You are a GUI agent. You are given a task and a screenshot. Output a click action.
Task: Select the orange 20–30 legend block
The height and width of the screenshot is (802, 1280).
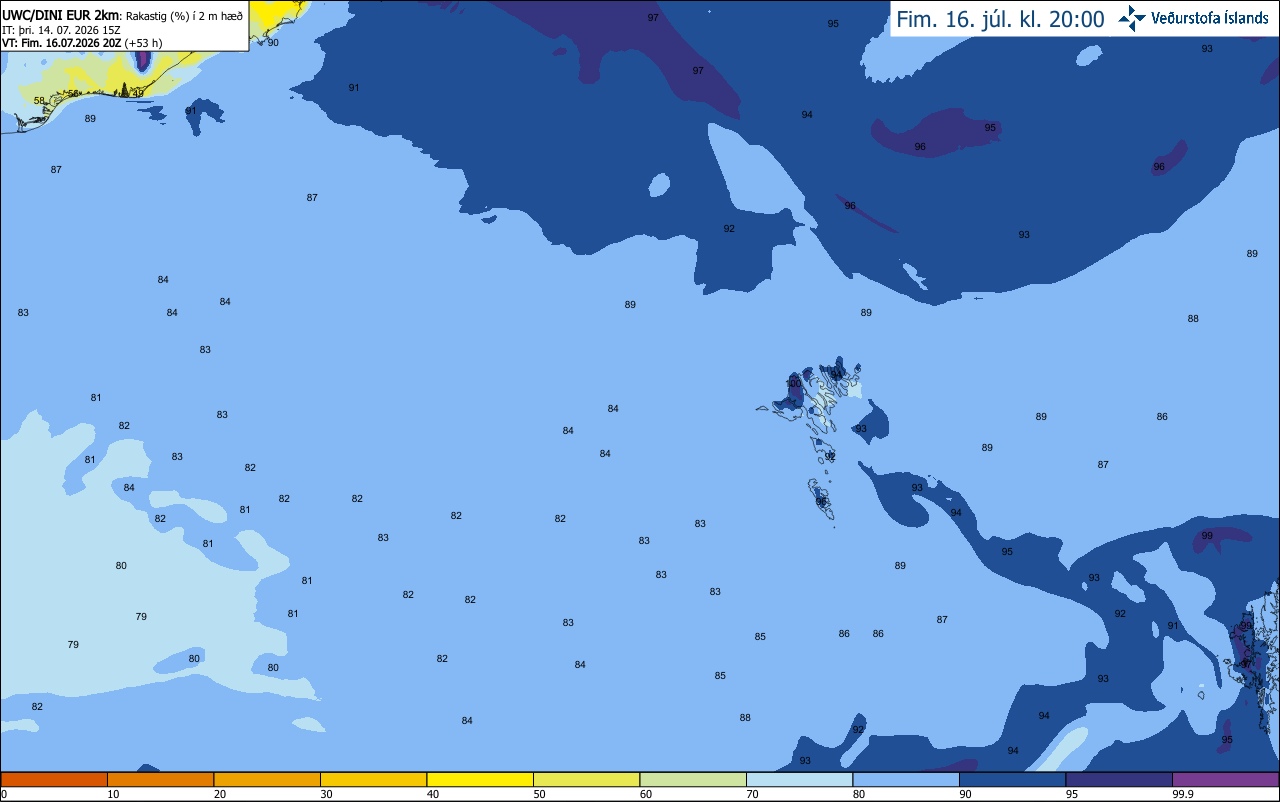(267, 779)
